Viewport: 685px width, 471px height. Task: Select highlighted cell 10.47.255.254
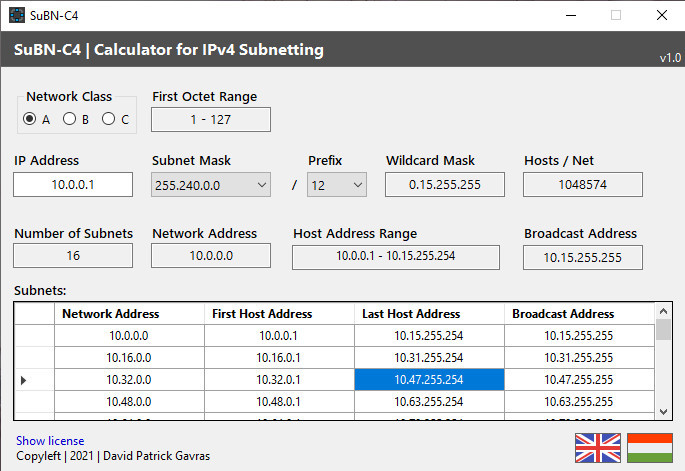[429, 380]
